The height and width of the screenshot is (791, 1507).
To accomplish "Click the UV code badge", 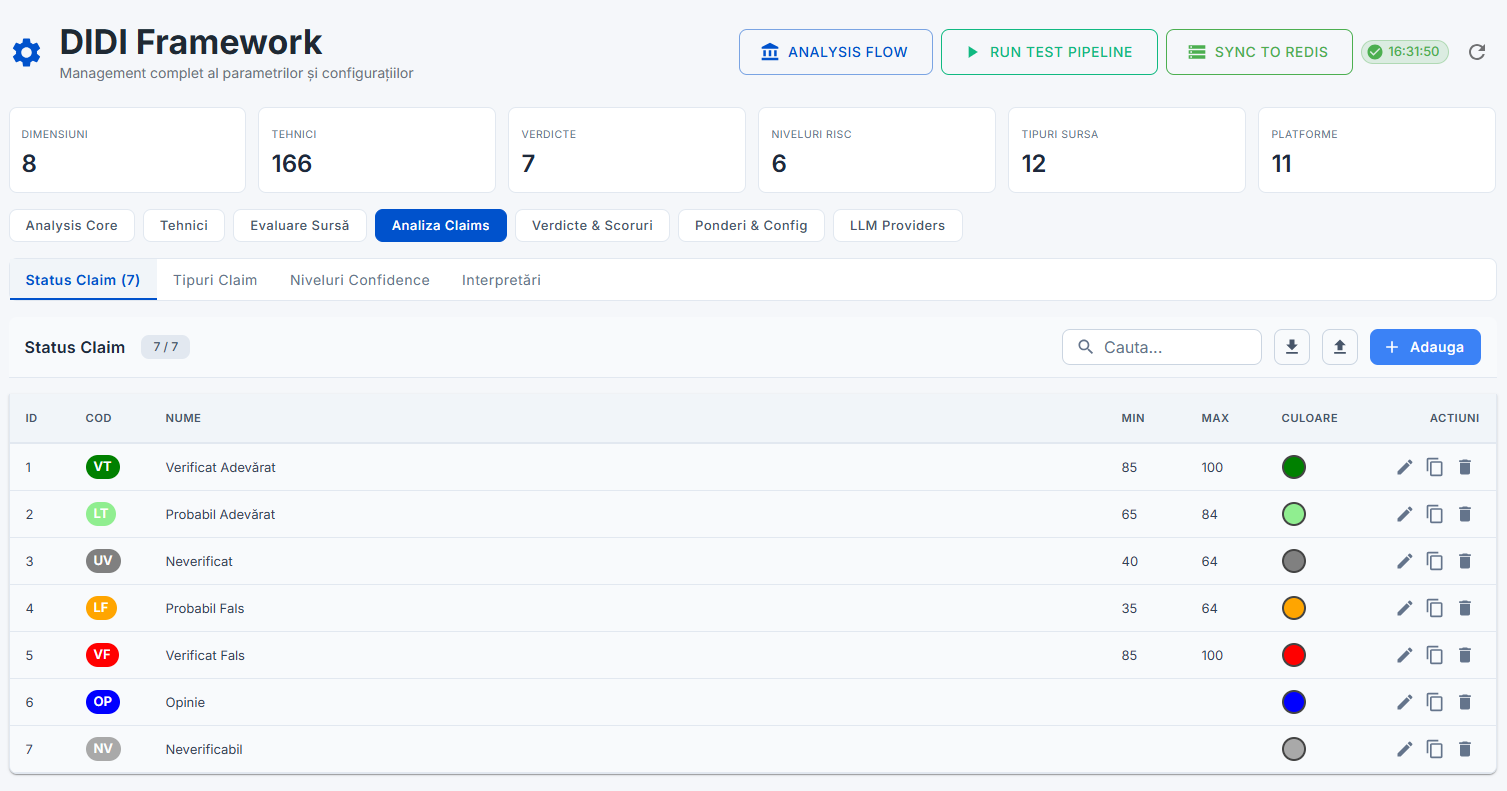I will (103, 561).
